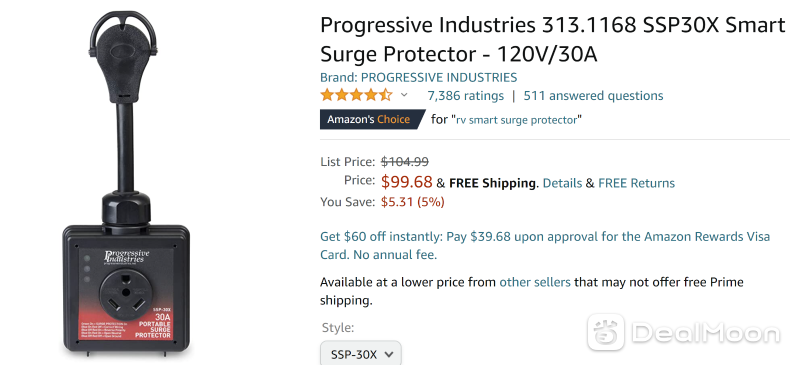Viewport: 800px width, 365px height.
Task: Open the FREE Shipping Details link
Action: (x=562, y=183)
